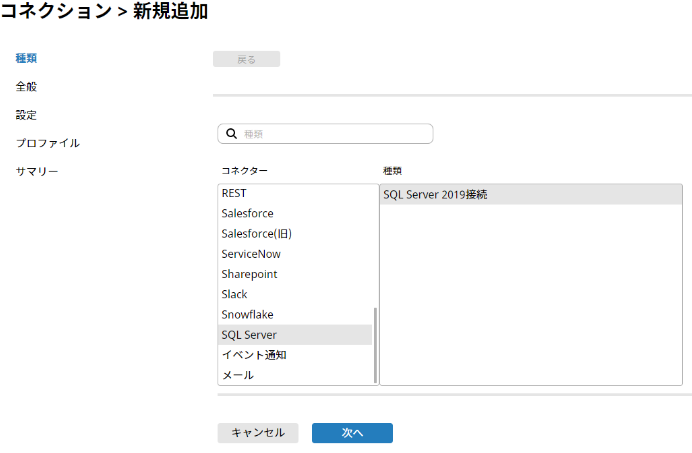Image resolution: width=692 pixels, height=453 pixels.
Task: Select SQL Server 2019接続 type
Action: (435, 195)
